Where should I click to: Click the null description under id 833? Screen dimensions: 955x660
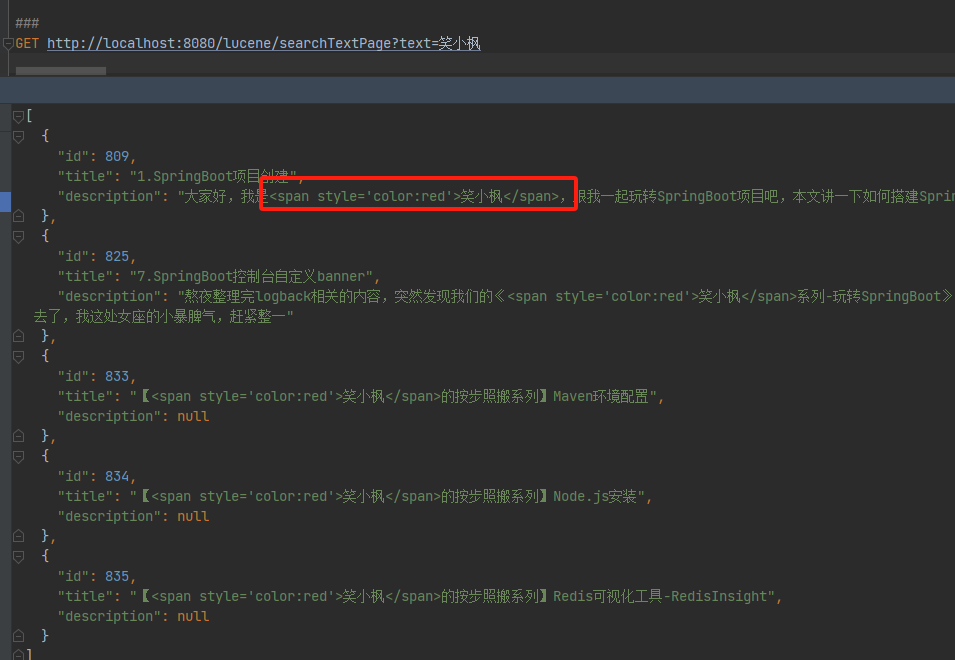(193, 416)
